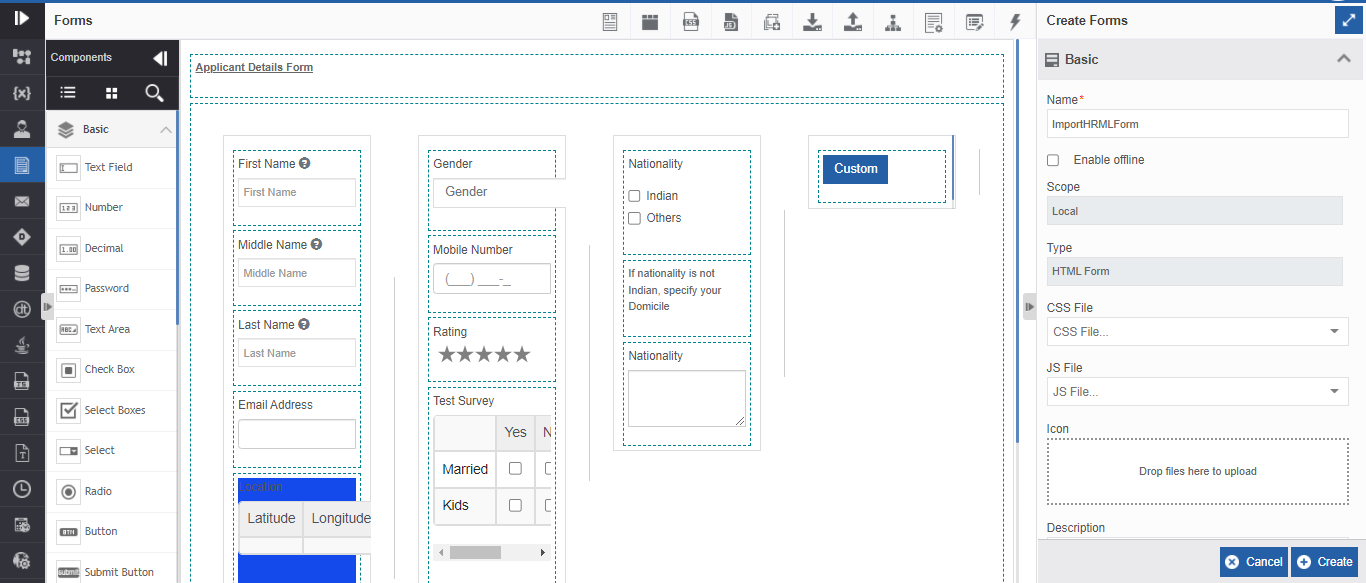
Task: Click the Custom button on form
Action: (855, 169)
